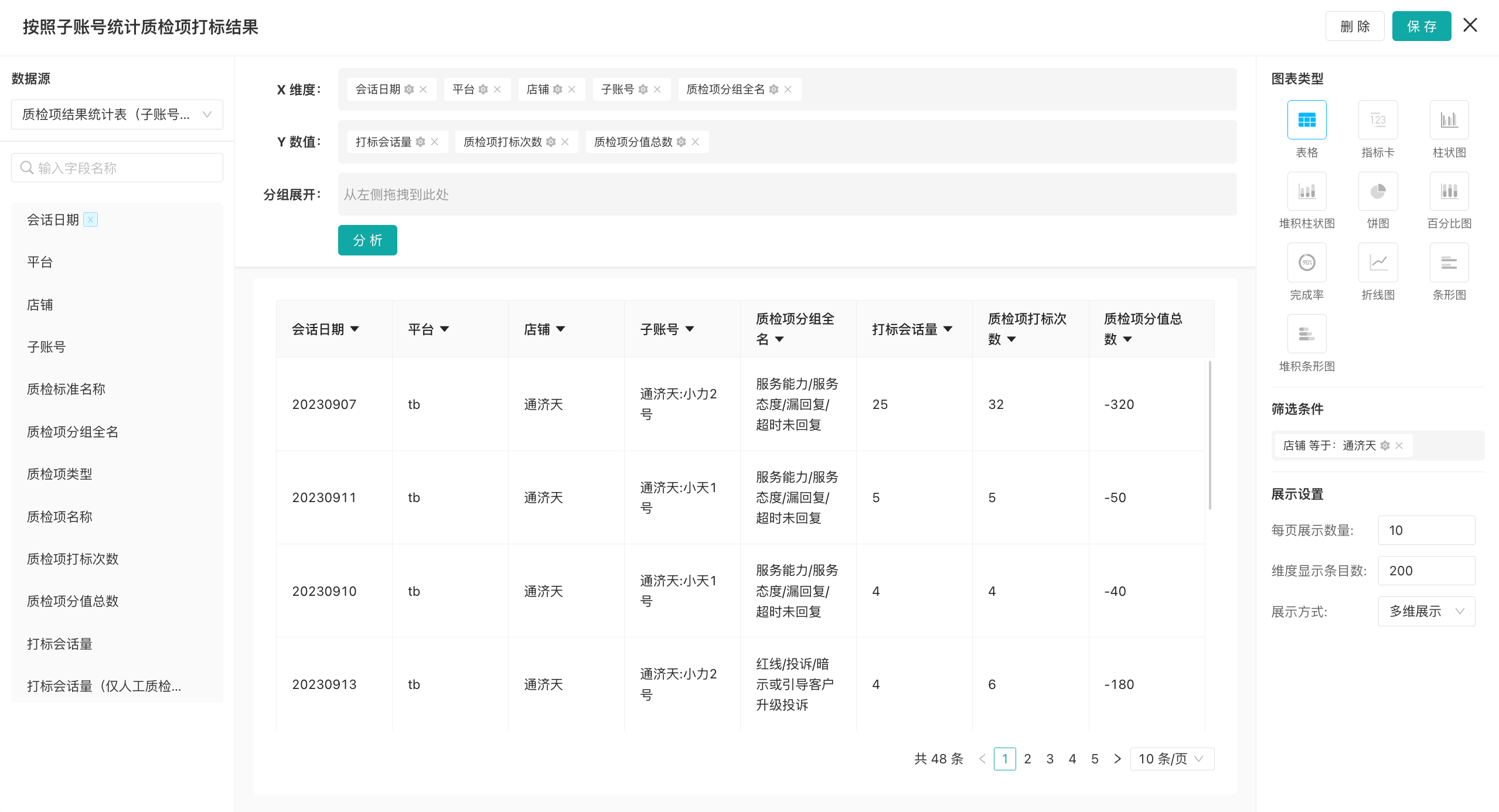Go to page 5 of results
1499x812 pixels.
(1095, 759)
